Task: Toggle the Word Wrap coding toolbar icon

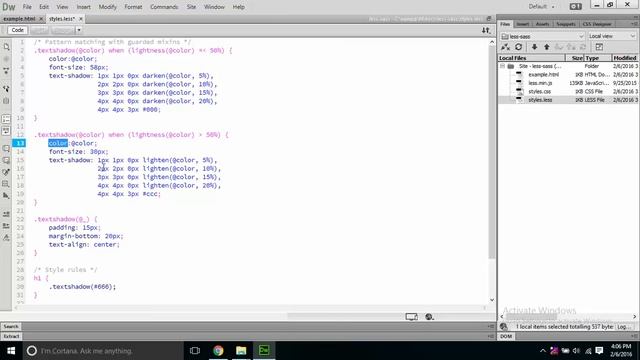Action: pos(6,131)
